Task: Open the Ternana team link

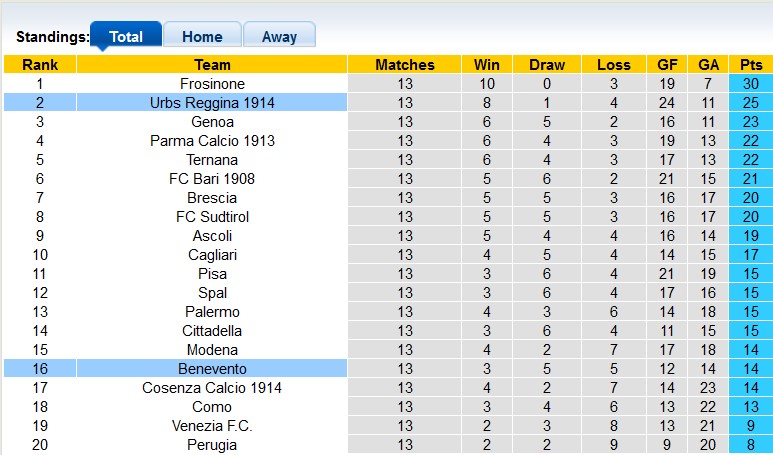Action: (212, 160)
